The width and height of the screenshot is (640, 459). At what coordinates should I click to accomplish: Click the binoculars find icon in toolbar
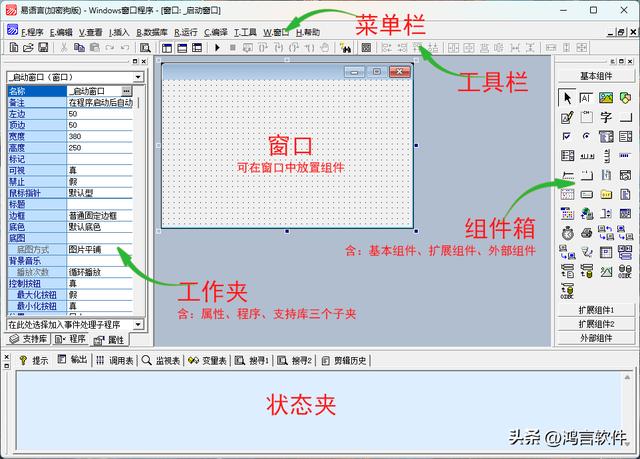click(346, 47)
